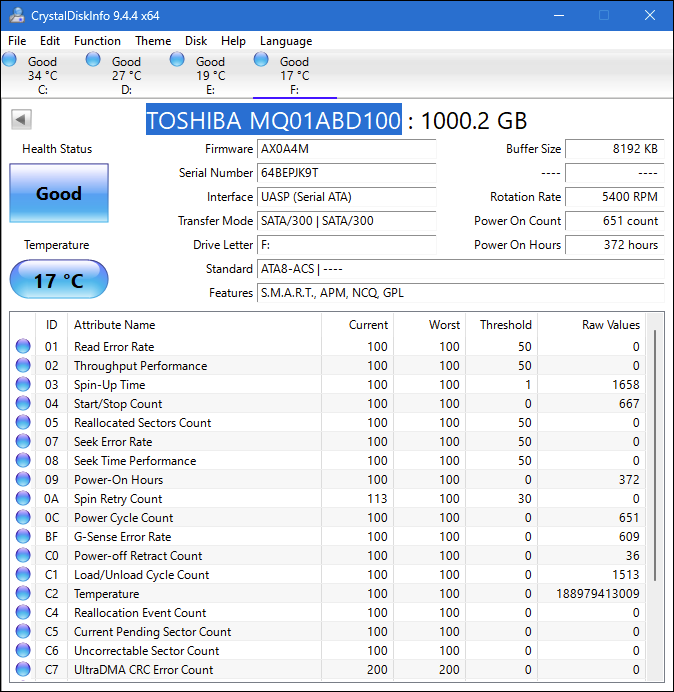Click the Interface field UASP (Serial ATA)
Screen dimensions: 674x692
coord(346,197)
